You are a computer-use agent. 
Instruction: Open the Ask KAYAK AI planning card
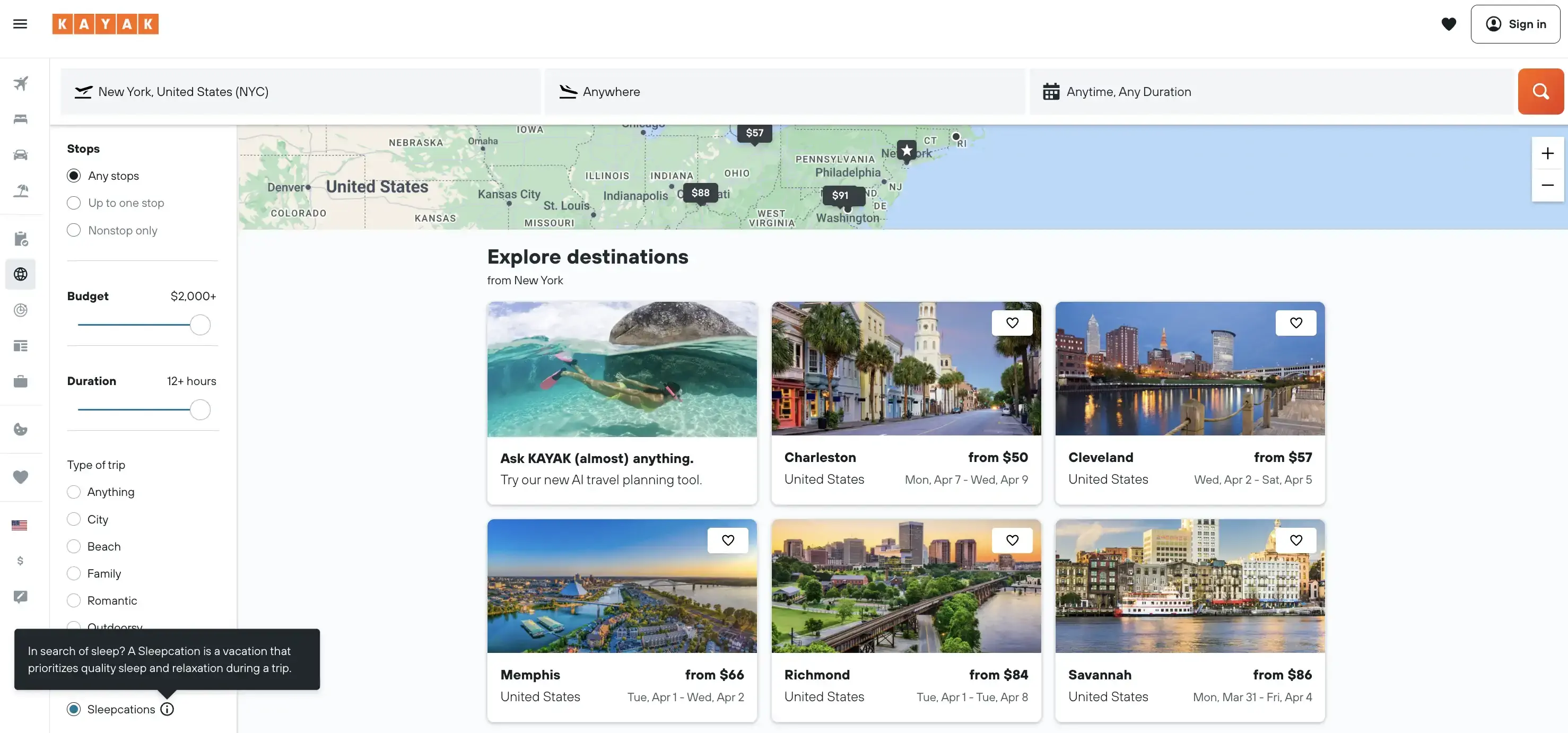[x=622, y=403]
